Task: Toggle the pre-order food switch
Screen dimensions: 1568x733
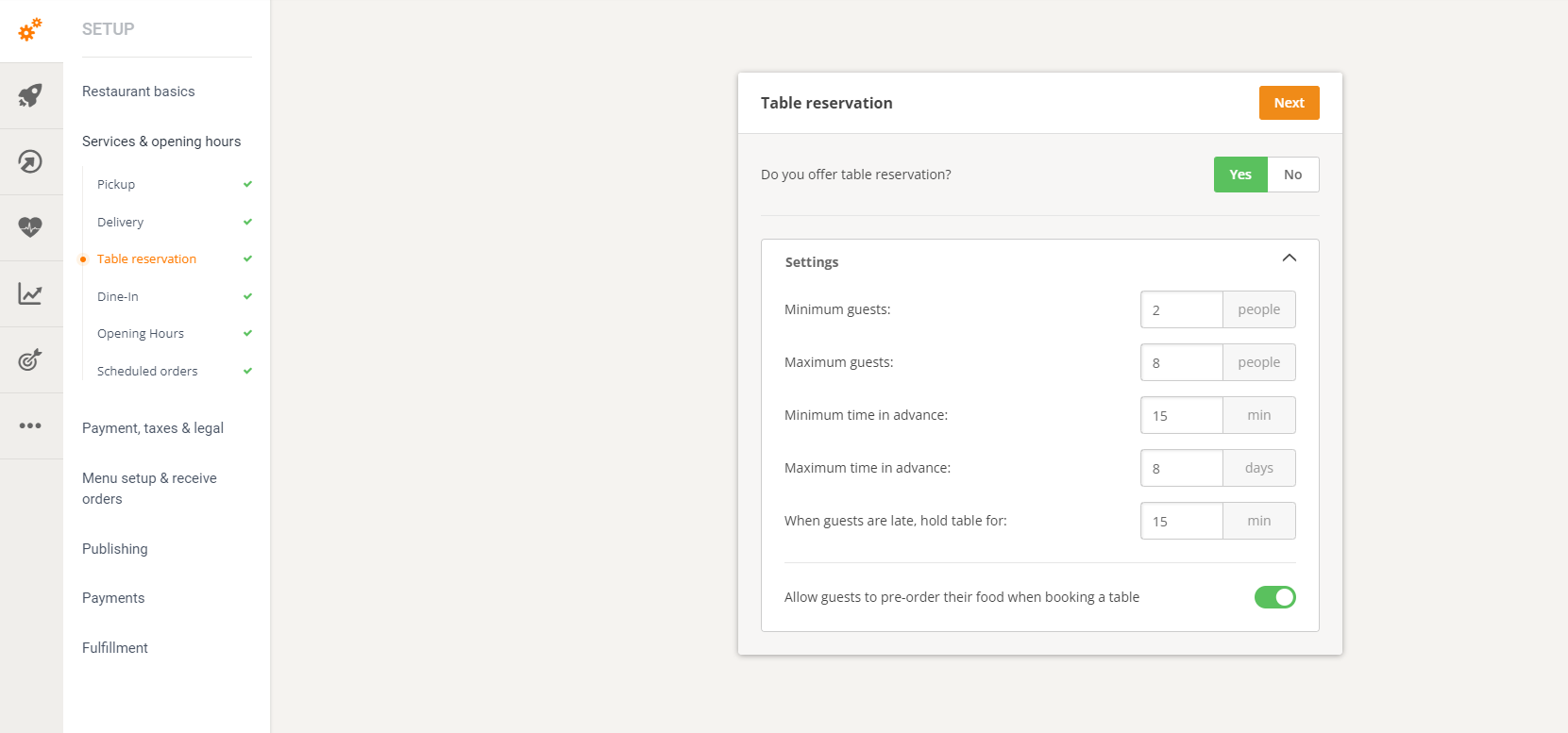Action: 1275,597
